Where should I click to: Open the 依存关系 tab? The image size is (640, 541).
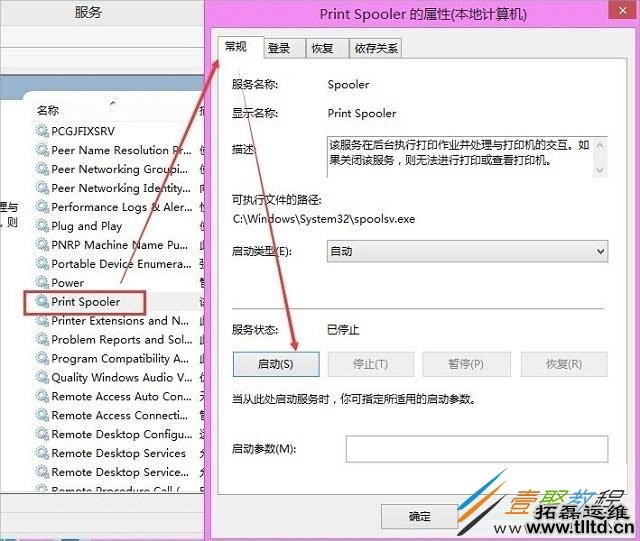376,49
